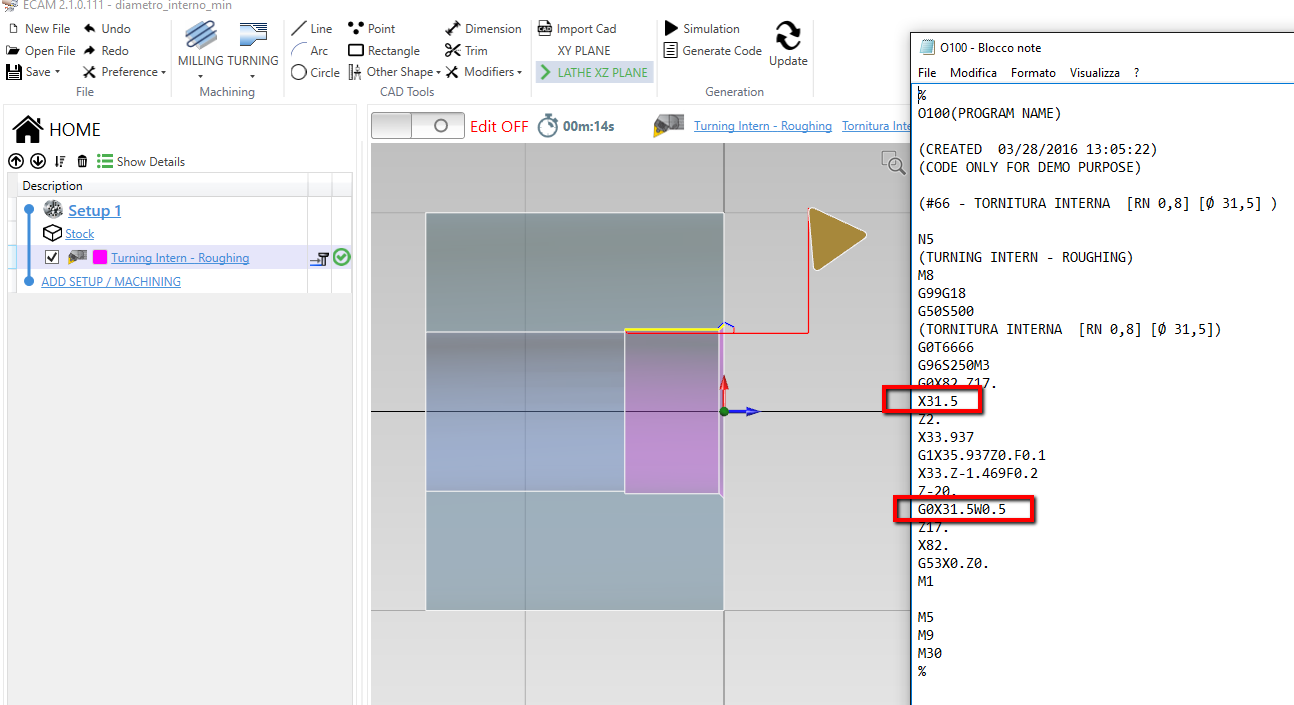The height and width of the screenshot is (705, 1294).
Task: Click the Turning Intern - Roughing breadcrumb link
Action: click(763, 126)
